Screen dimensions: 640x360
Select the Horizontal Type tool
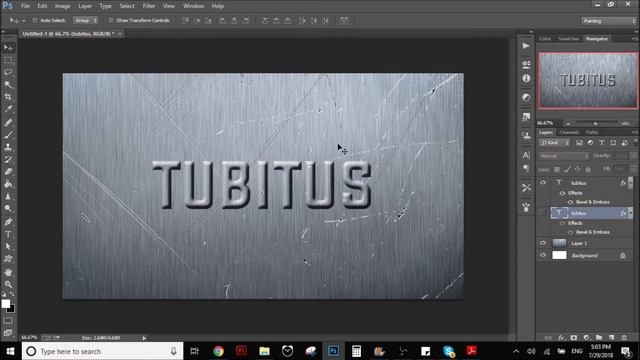[x=8, y=234]
